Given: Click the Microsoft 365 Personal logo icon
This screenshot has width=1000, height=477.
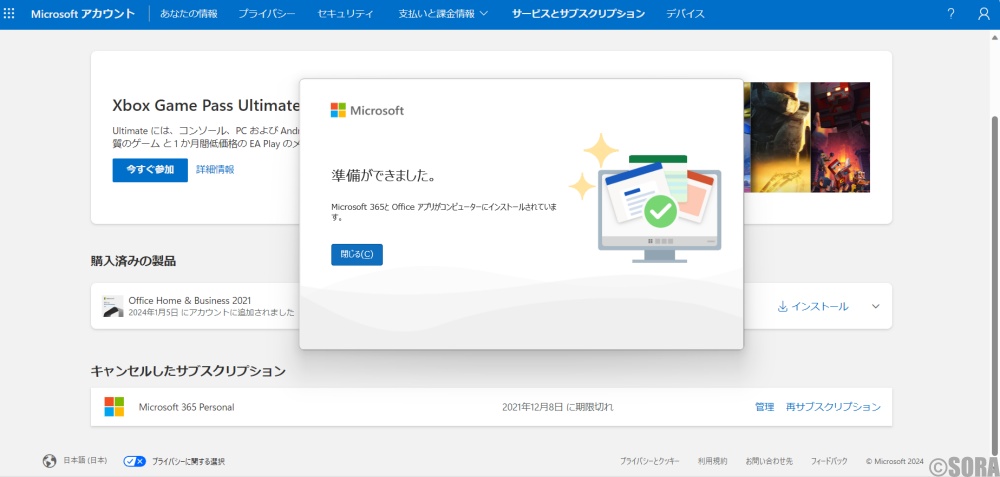Looking at the screenshot, I should [x=114, y=407].
